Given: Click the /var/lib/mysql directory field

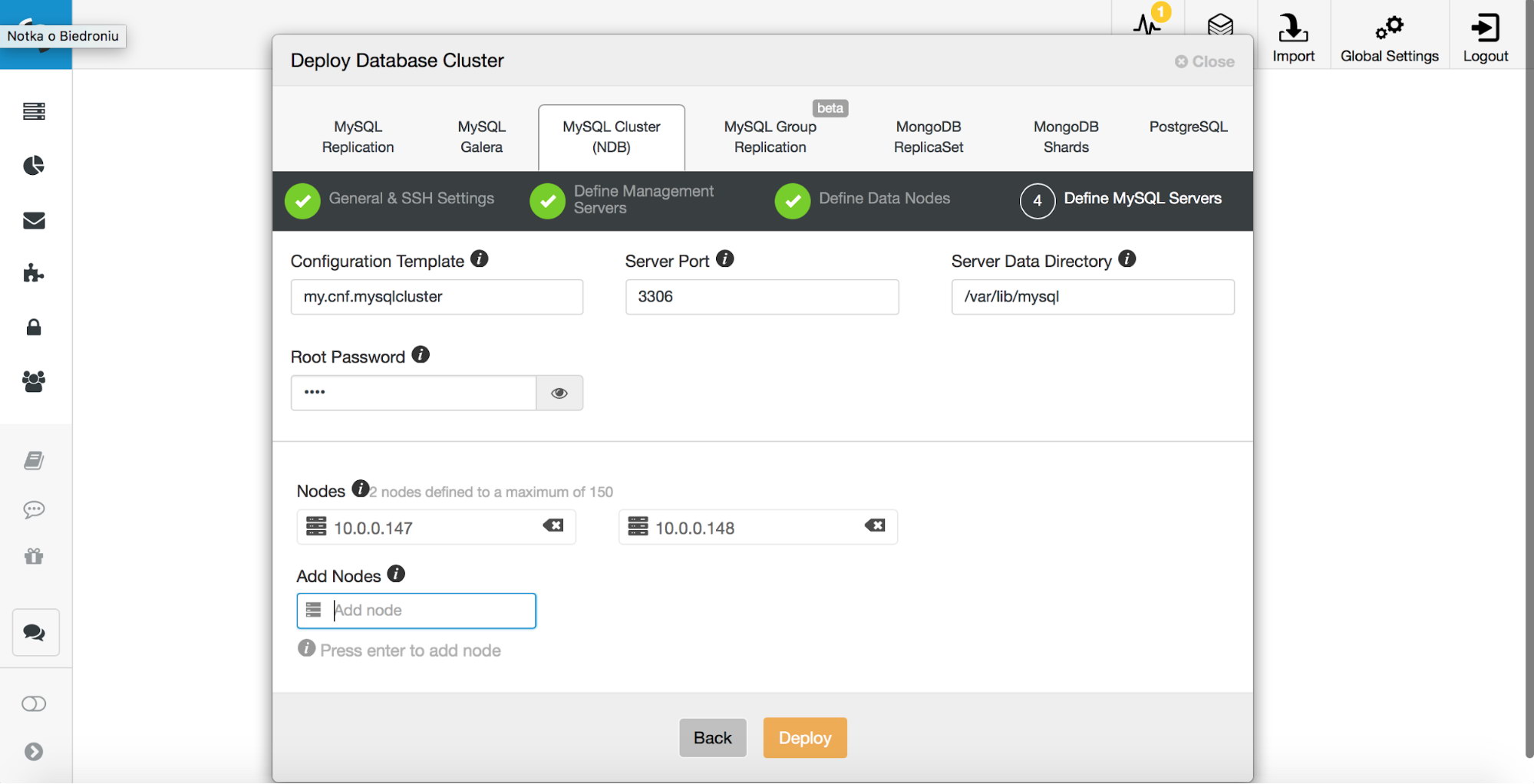Looking at the screenshot, I should click(x=1093, y=297).
